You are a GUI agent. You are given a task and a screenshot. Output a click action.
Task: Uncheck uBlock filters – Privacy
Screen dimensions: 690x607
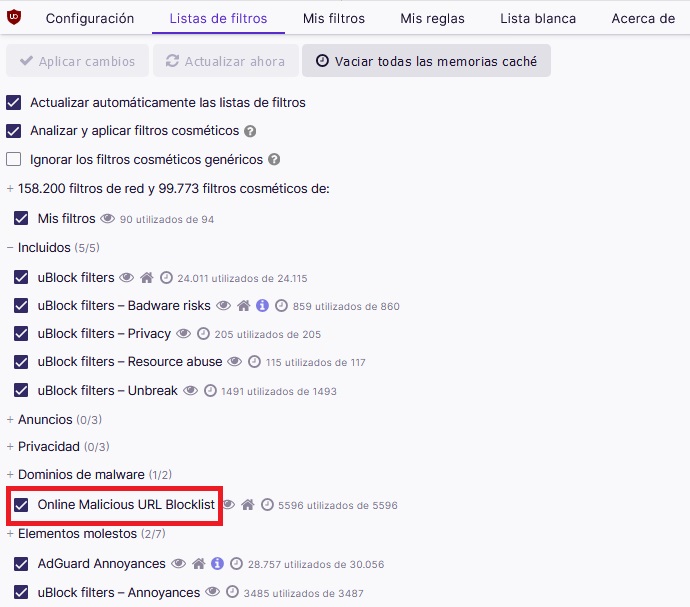coord(21,333)
